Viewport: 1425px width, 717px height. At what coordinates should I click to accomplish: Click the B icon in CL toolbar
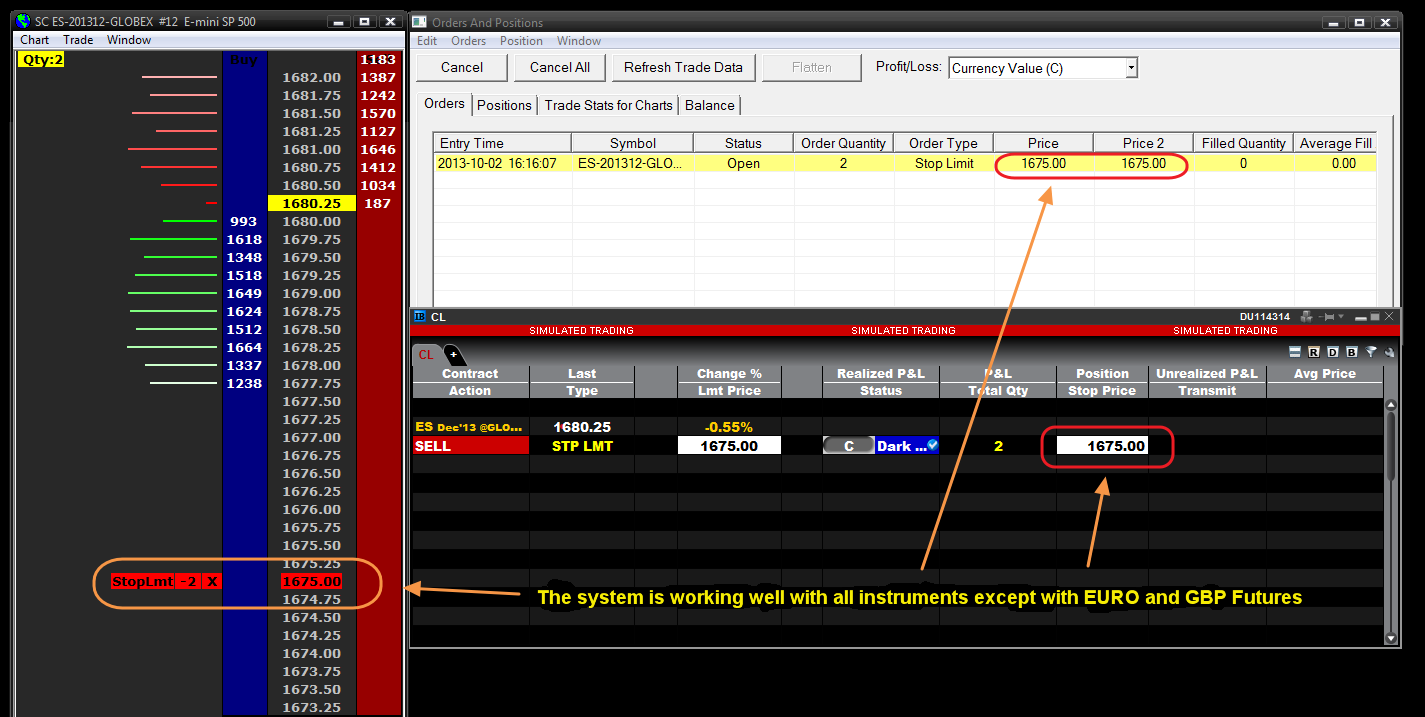1352,352
